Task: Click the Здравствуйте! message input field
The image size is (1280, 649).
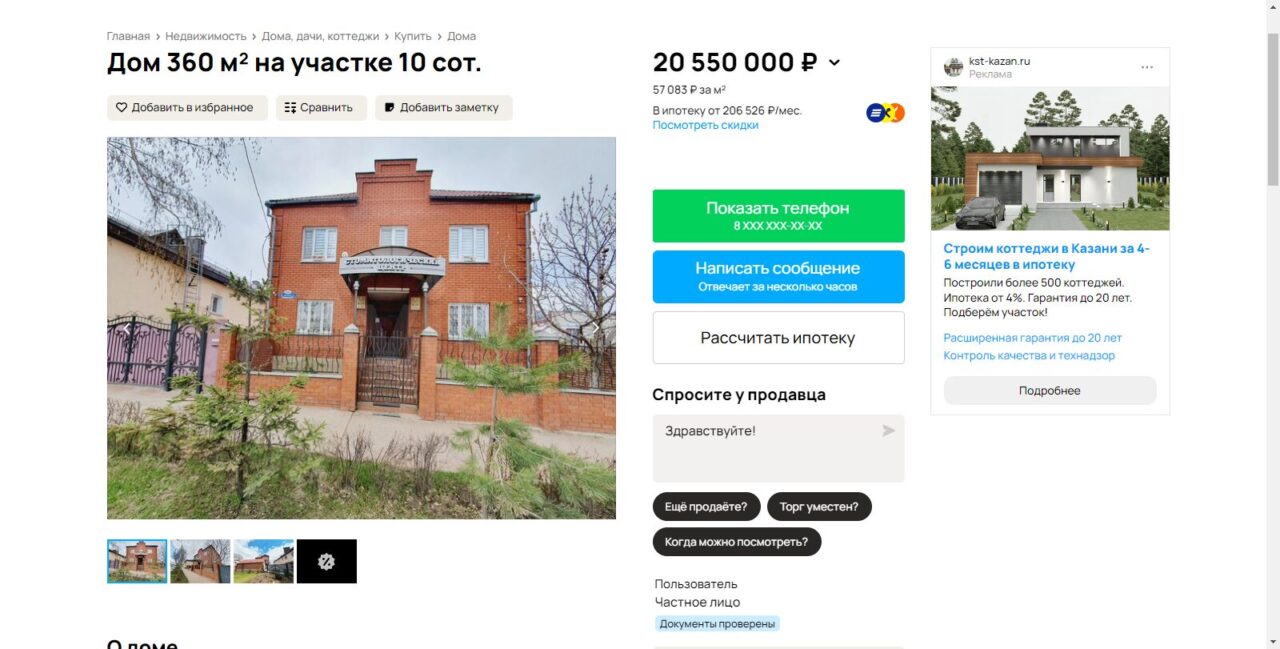Action: tap(778, 449)
